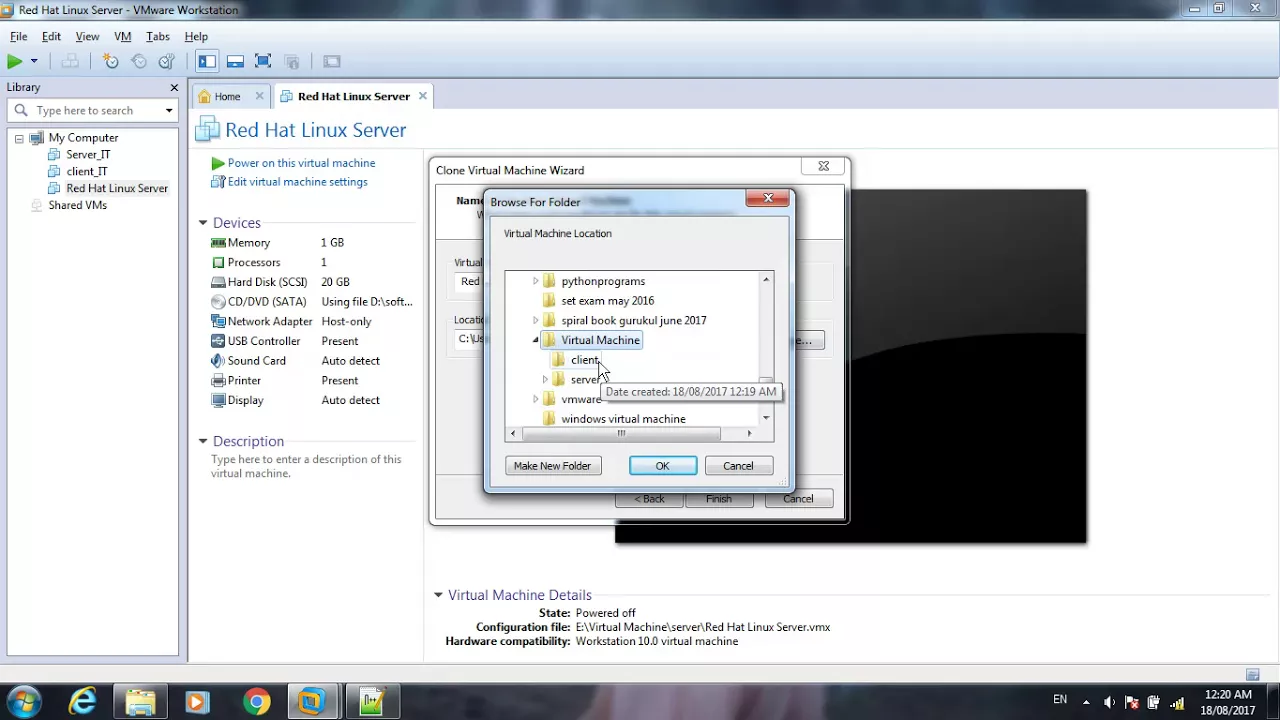The width and height of the screenshot is (1280, 720).
Task: Open Google Chrome from the taskbar
Action: (x=256, y=702)
